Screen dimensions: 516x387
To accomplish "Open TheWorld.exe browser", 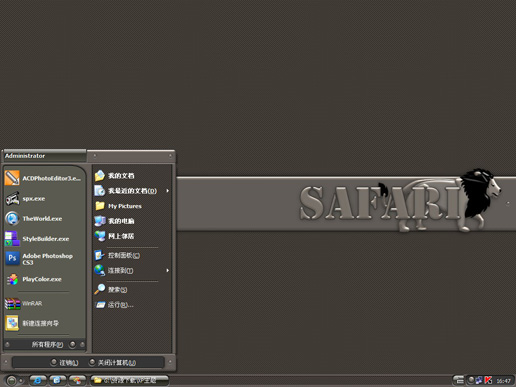I will tap(43, 219).
